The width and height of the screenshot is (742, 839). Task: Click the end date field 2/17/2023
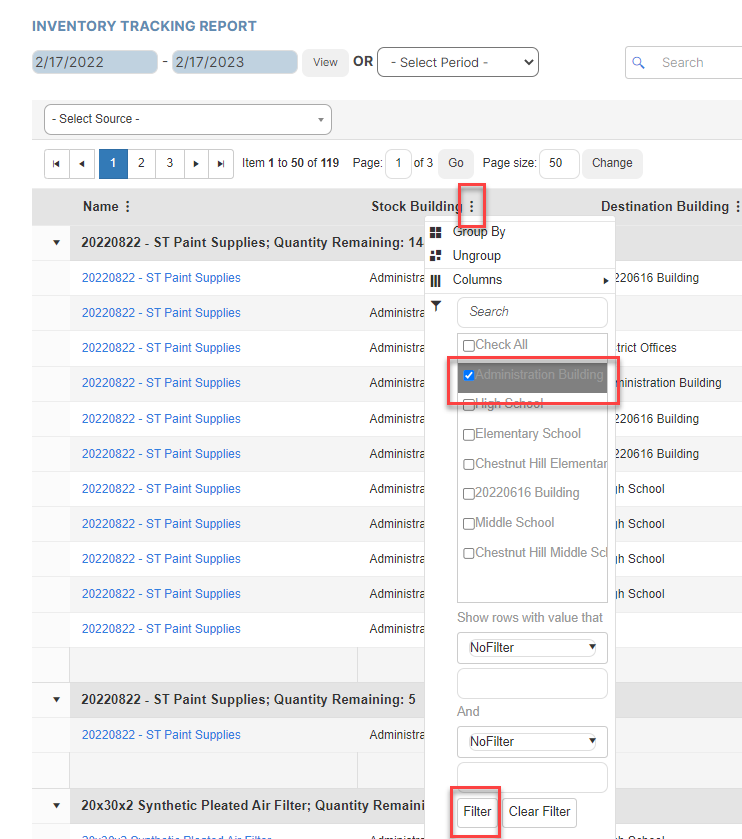(234, 62)
